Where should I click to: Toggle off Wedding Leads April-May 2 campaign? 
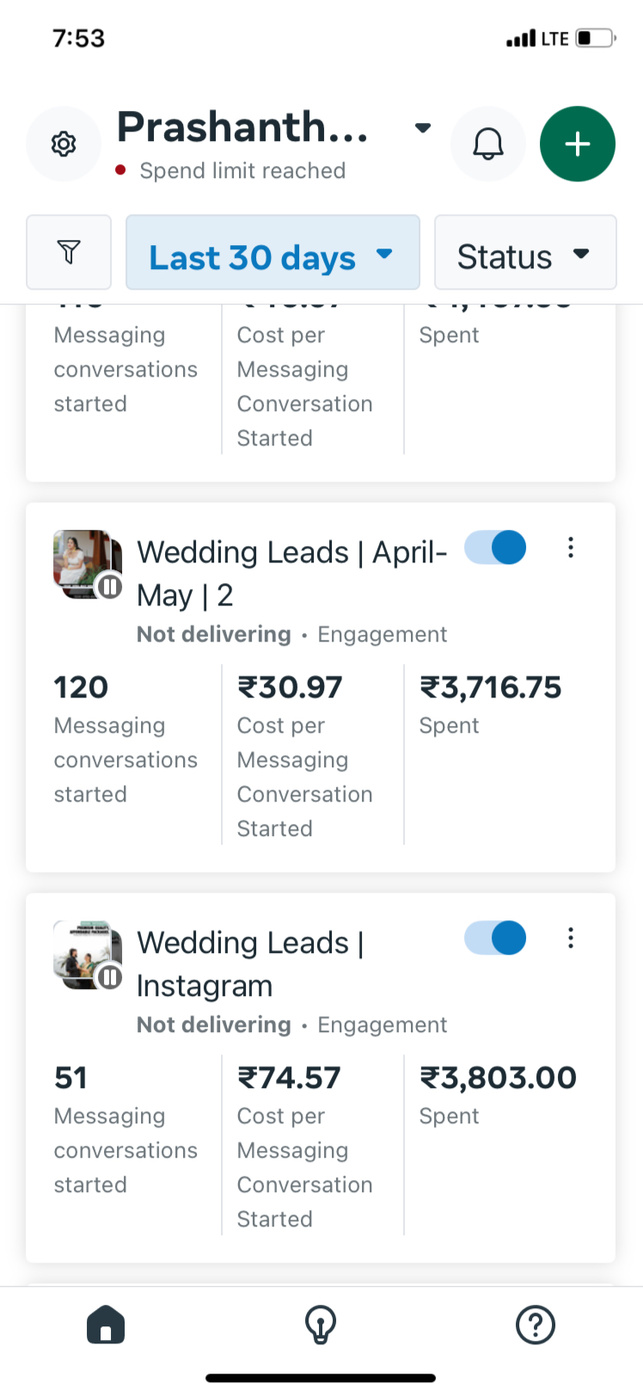click(x=496, y=547)
